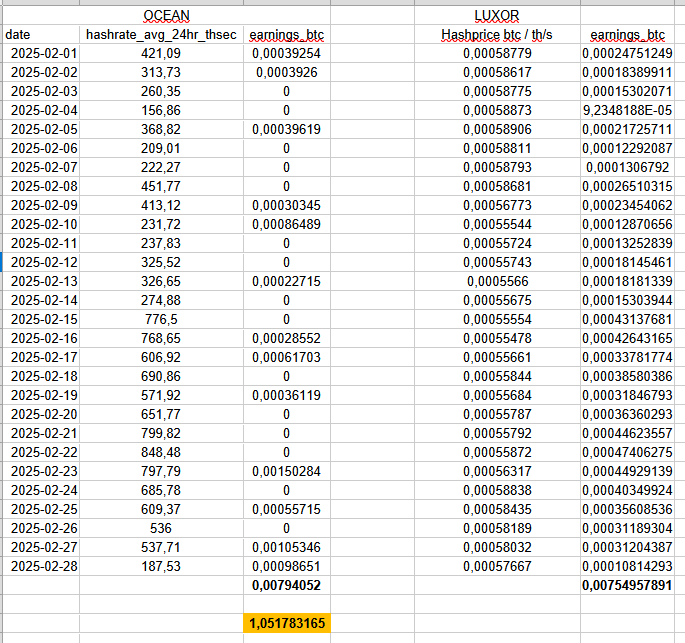Select the LUXOR header cell
Viewport: 685px width, 643px height.
tap(497, 15)
